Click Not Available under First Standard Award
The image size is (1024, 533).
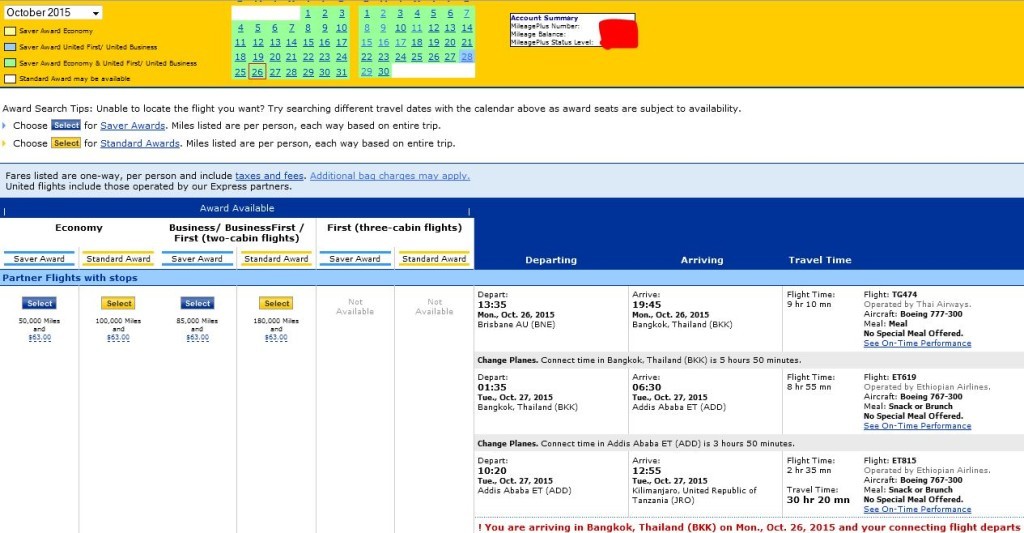click(434, 307)
